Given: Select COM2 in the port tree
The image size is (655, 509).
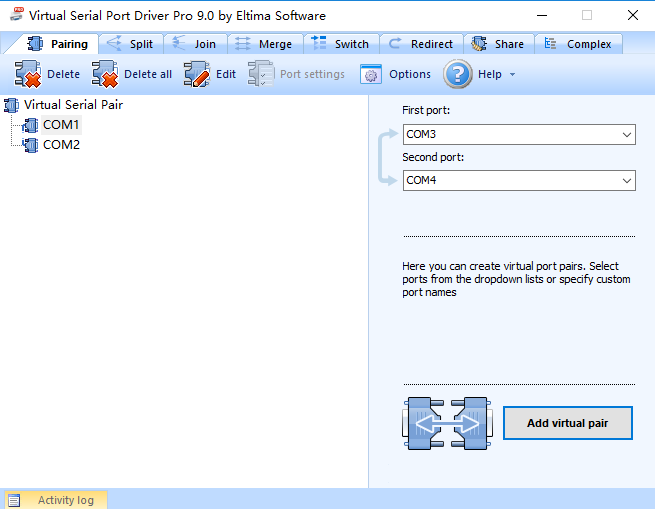Looking at the screenshot, I should tap(61, 145).
